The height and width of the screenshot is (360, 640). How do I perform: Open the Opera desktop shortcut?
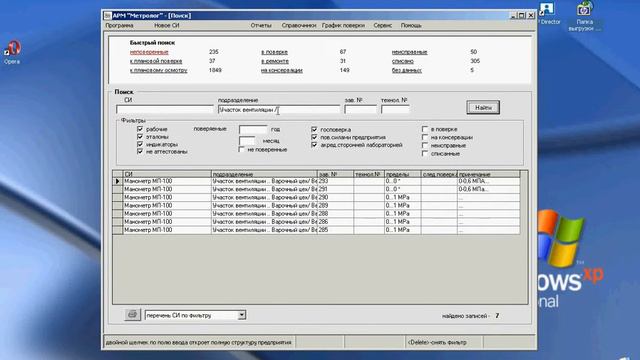[12, 52]
